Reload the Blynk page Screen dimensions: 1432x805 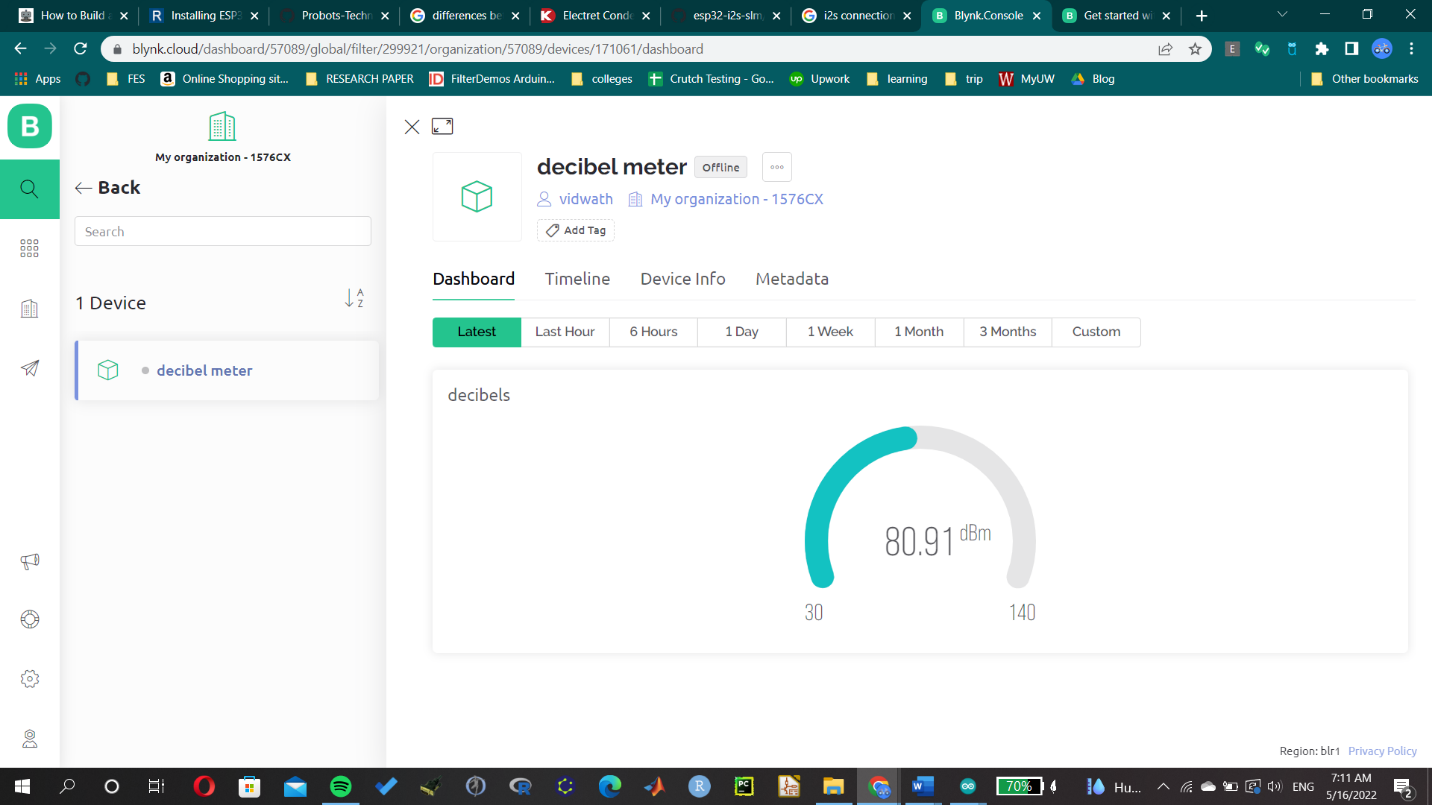tap(82, 49)
